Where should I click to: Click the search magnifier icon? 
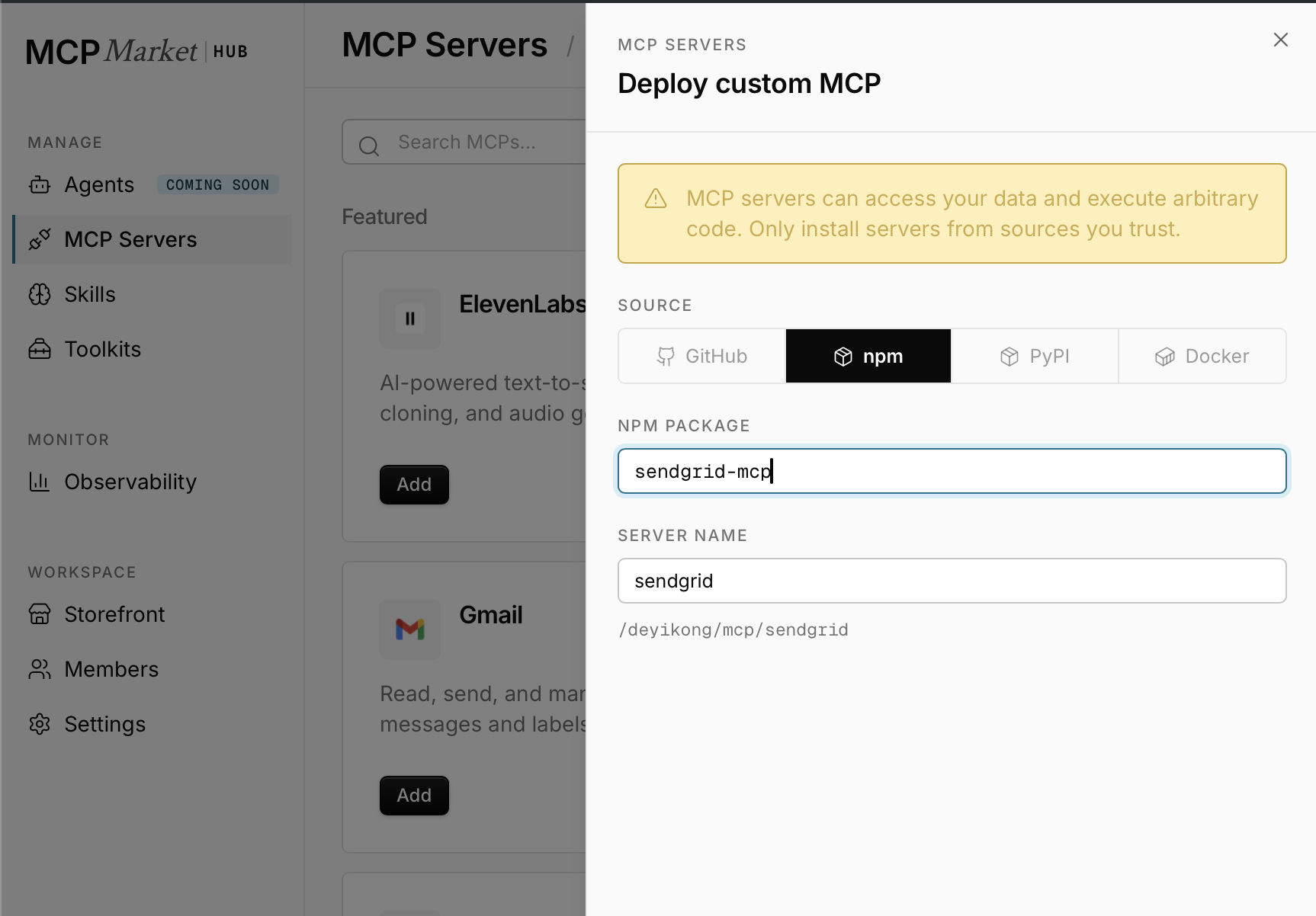369,146
